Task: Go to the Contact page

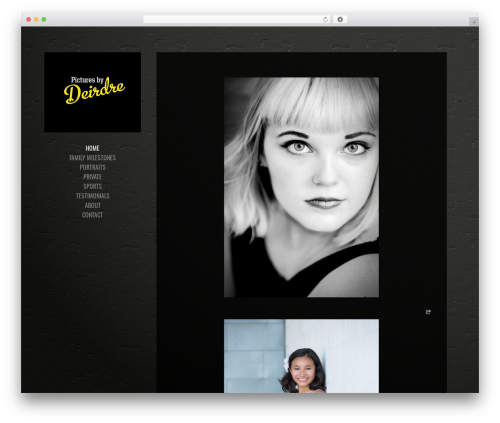Action: (x=92, y=215)
